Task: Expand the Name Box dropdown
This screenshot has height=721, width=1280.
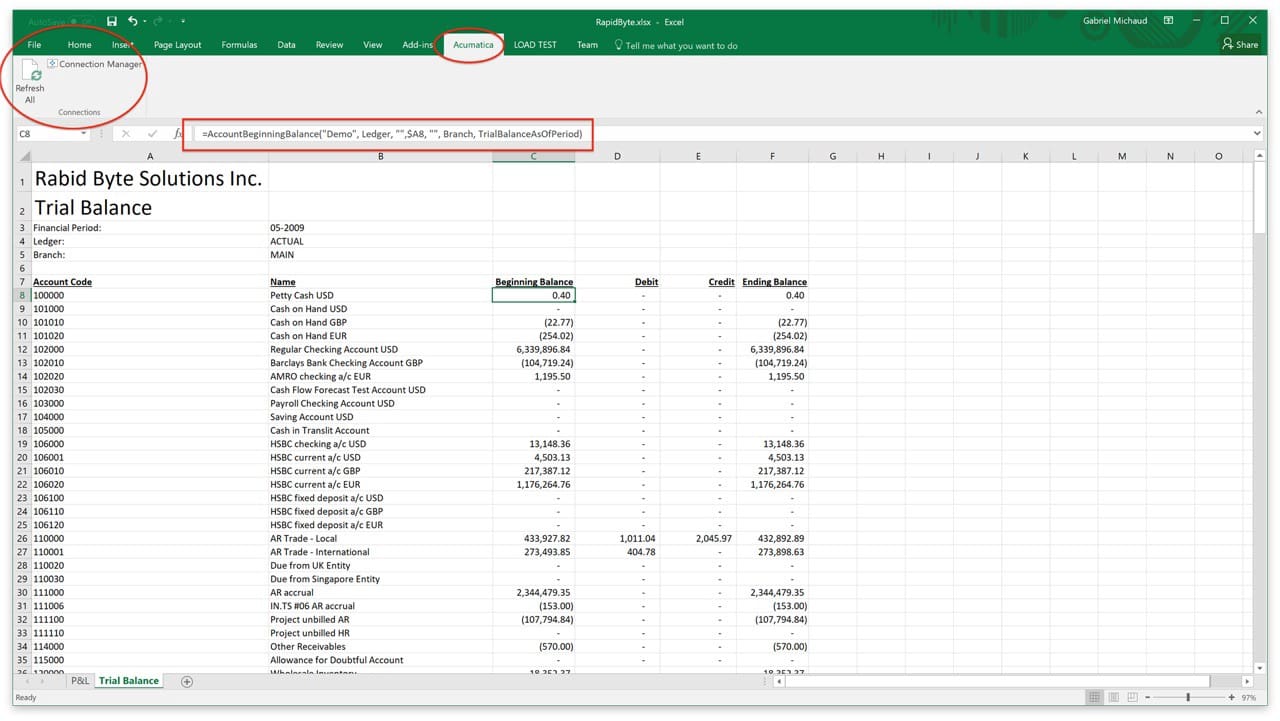Action: [84, 133]
